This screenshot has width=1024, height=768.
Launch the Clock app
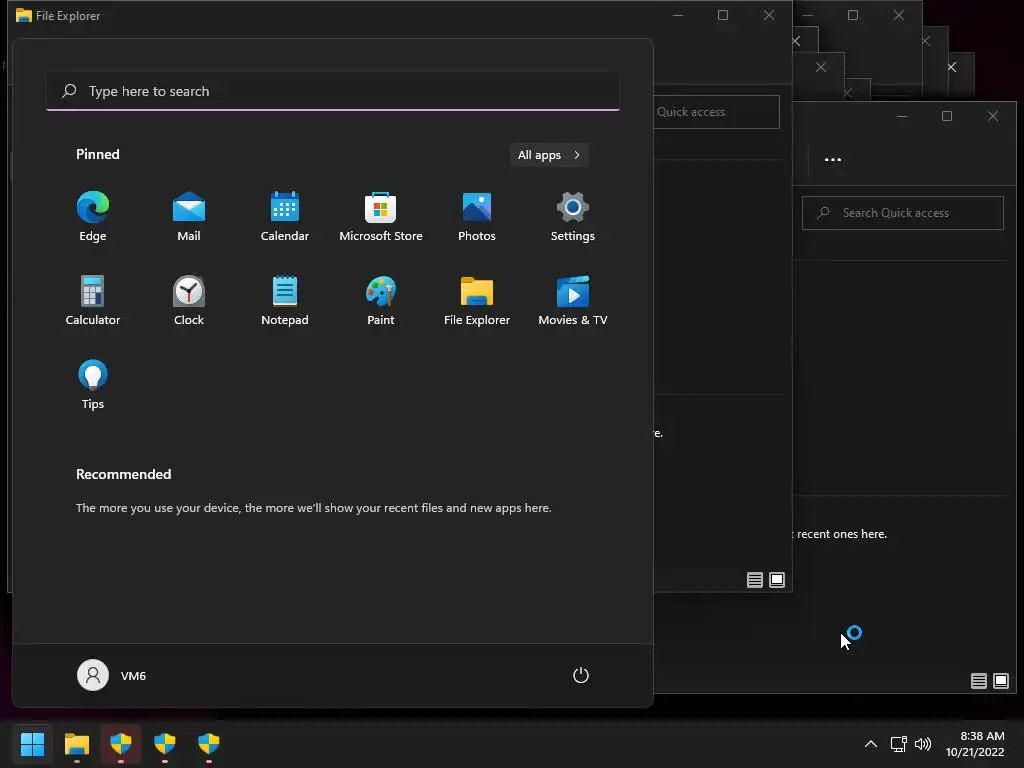tap(189, 300)
